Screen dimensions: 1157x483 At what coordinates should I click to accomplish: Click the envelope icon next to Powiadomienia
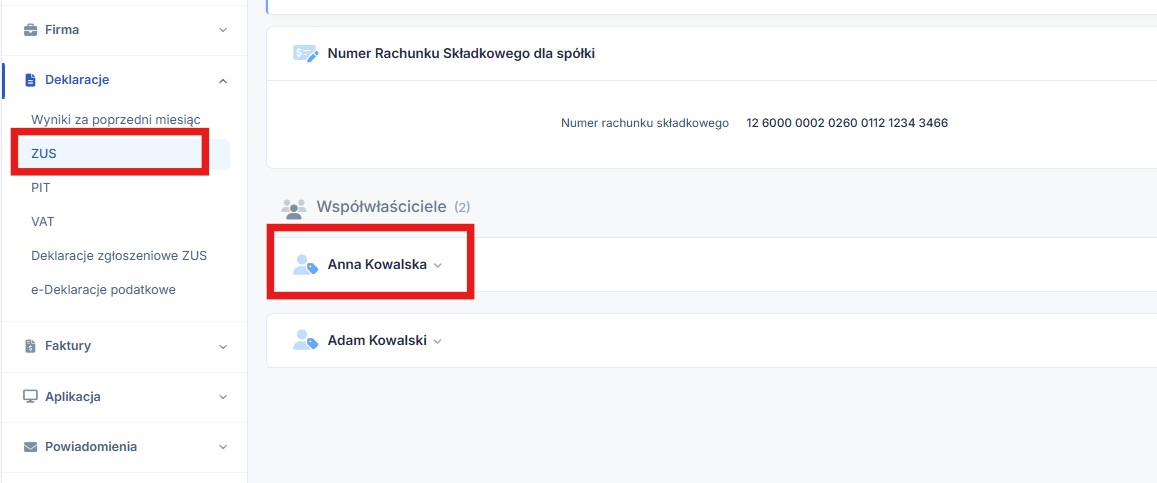tap(30, 447)
